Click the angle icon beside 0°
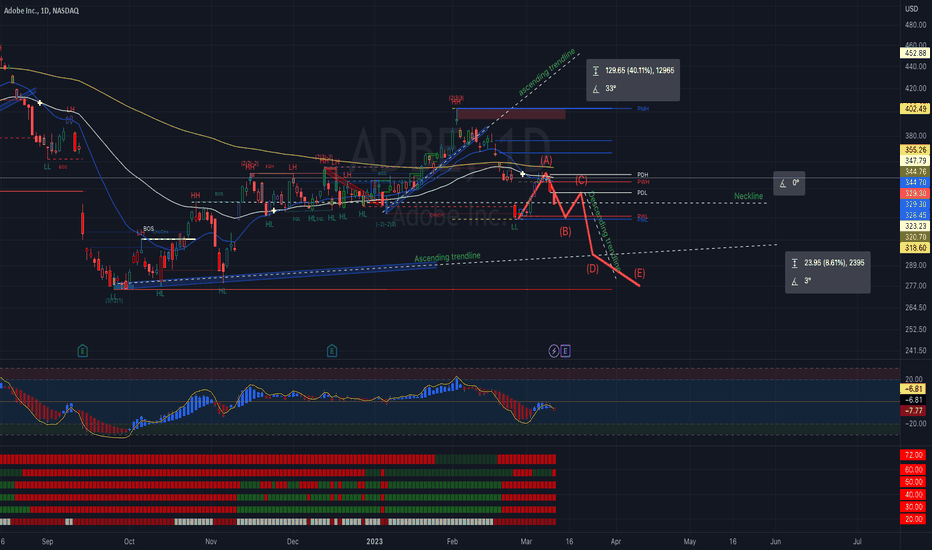 pos(783,183)
